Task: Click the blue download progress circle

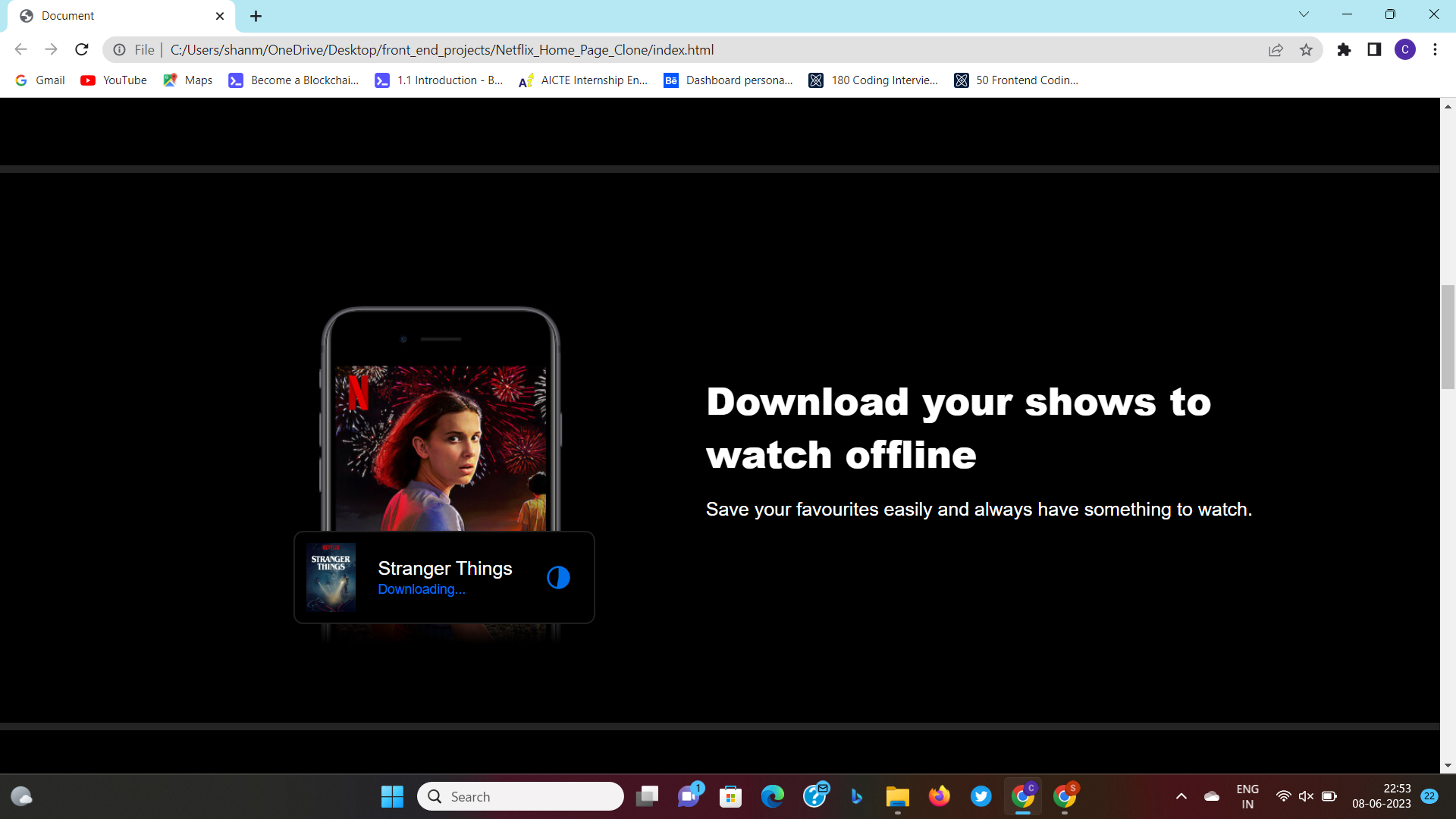Action: pos(558,578)
